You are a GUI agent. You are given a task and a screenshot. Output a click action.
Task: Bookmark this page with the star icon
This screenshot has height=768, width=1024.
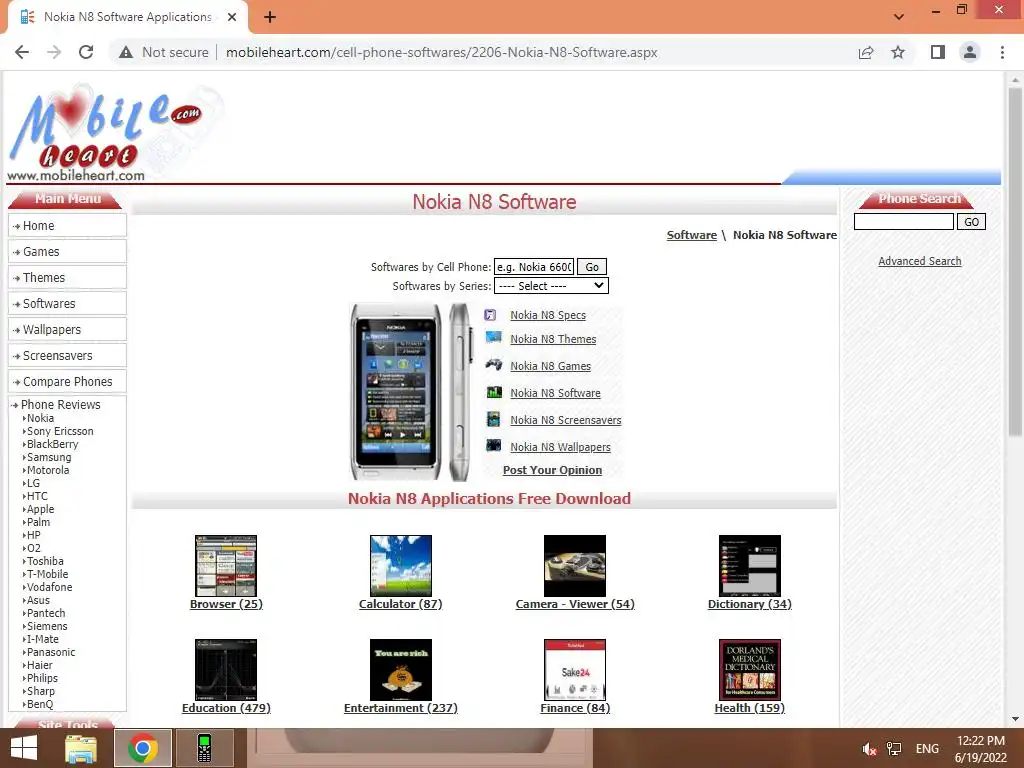pyautogui.click(x=898, y=52)
